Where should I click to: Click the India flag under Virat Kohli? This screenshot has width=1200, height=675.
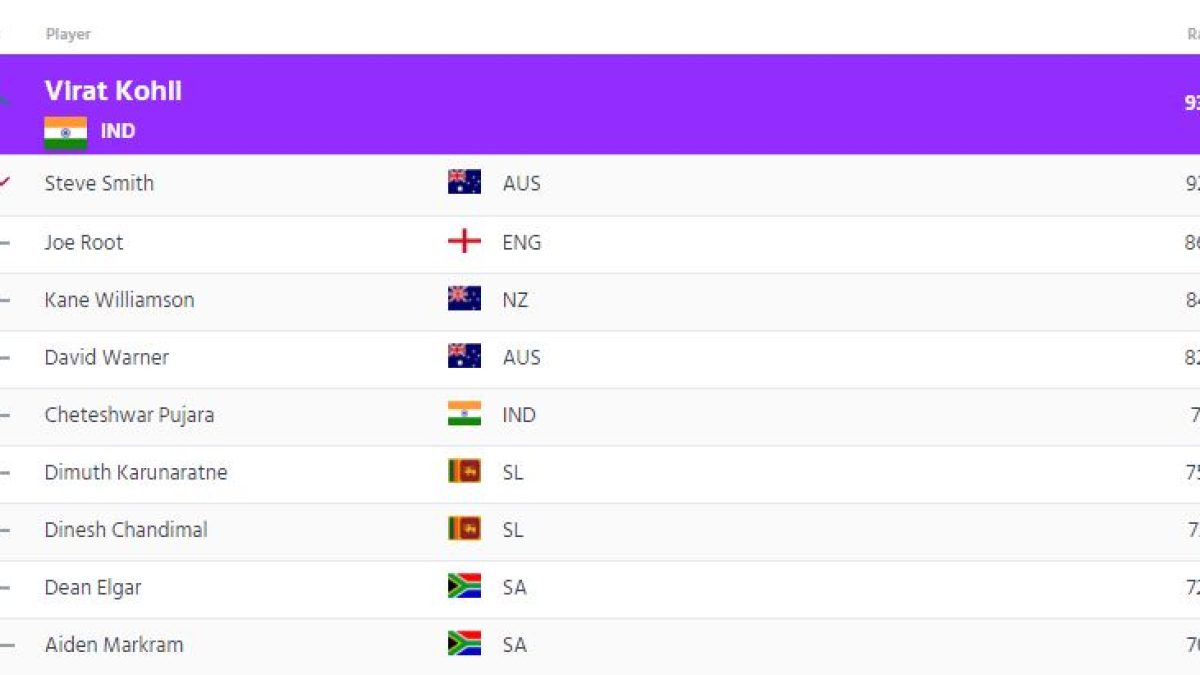click(65, 132)
